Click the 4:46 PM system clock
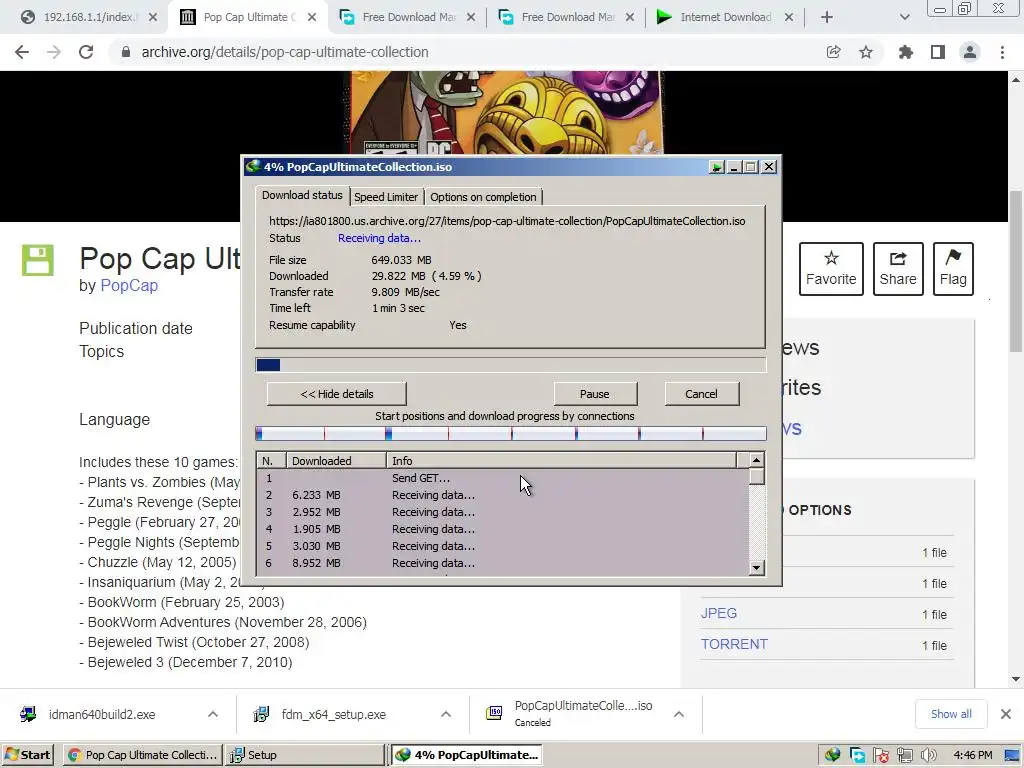This screenshot has height=768, width=1024. point(972,755)
